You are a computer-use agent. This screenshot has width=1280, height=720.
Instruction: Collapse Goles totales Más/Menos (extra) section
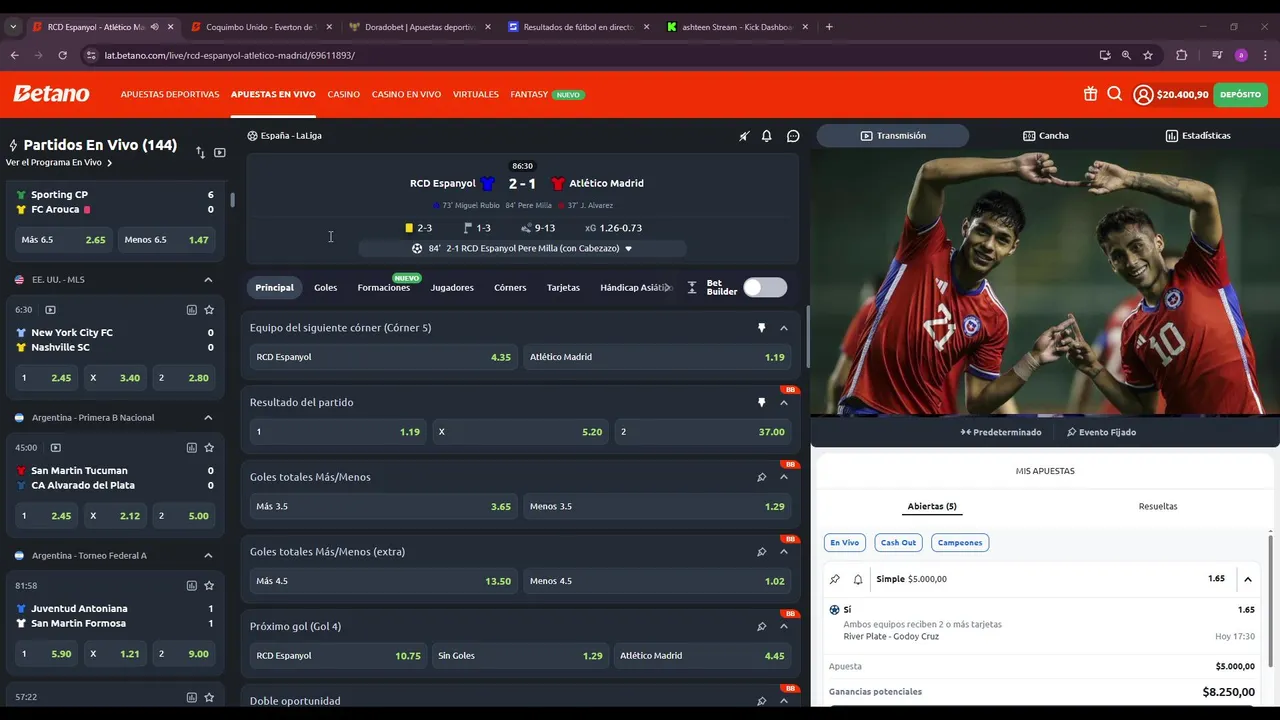click(784, 552)
